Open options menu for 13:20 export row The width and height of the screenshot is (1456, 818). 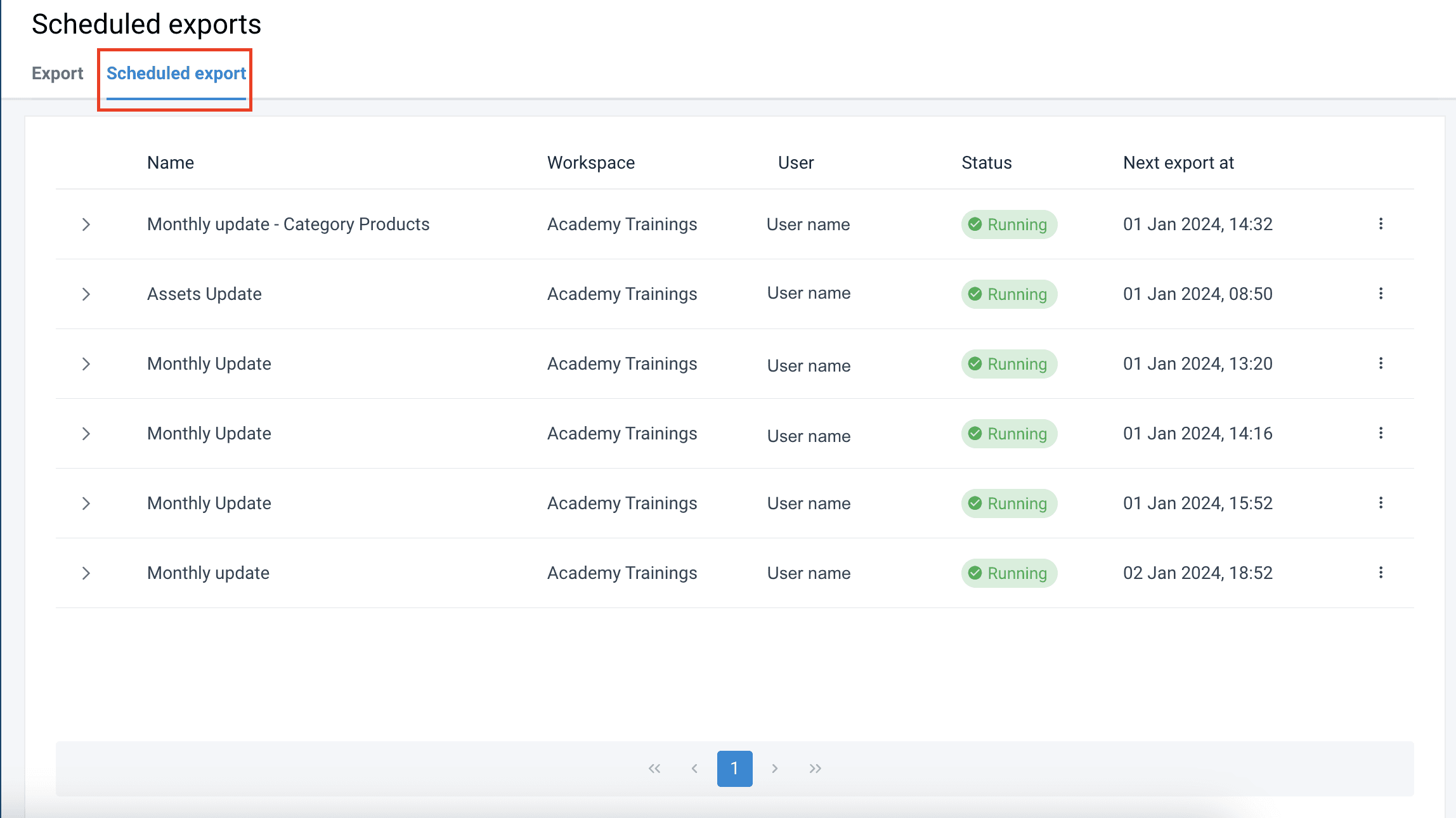click(x=1381, y=363)
